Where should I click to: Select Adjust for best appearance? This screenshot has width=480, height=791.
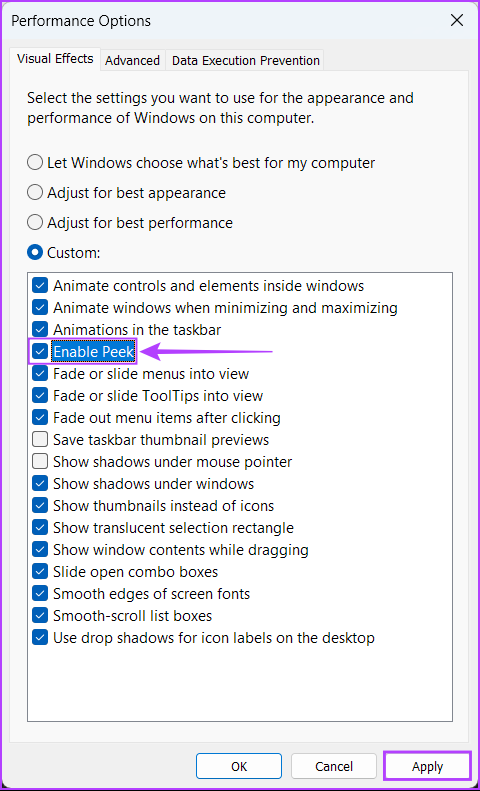click(x=35, y=193)
